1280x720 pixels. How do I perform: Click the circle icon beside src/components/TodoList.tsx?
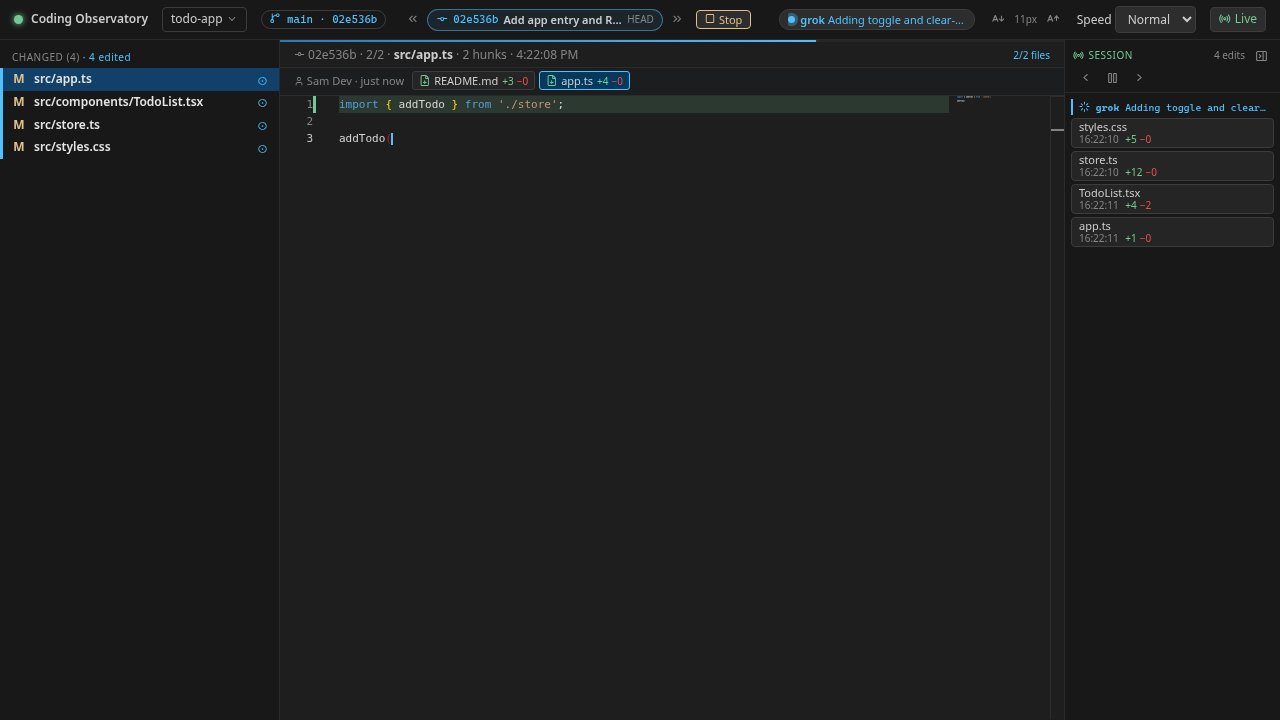[x=263, y=103]
